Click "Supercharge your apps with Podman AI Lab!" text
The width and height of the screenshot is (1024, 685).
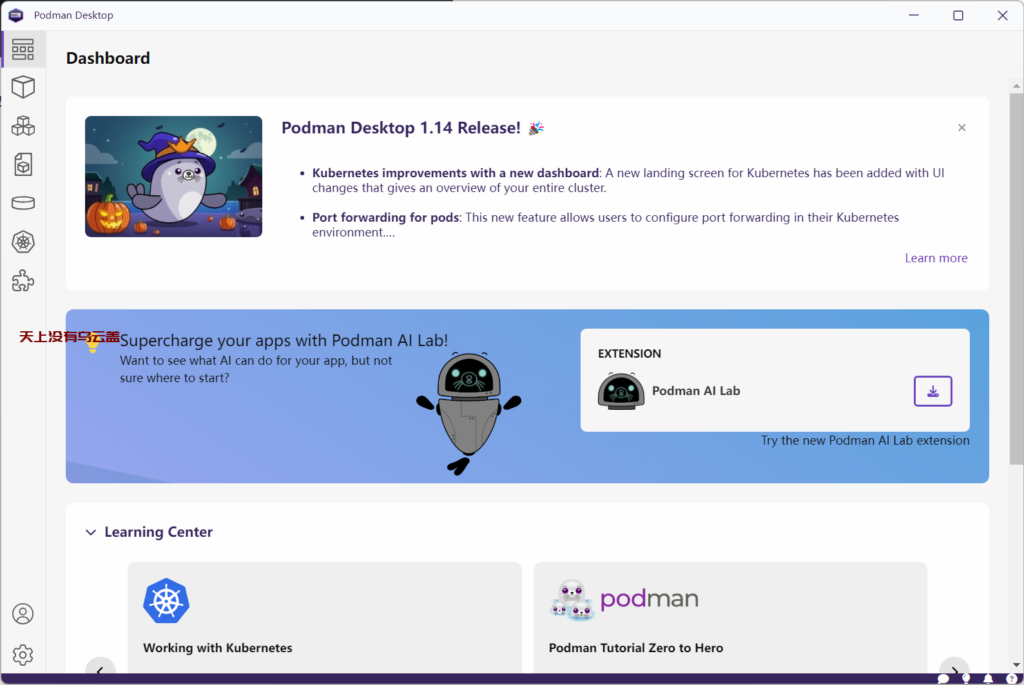(x=283, y=340)
